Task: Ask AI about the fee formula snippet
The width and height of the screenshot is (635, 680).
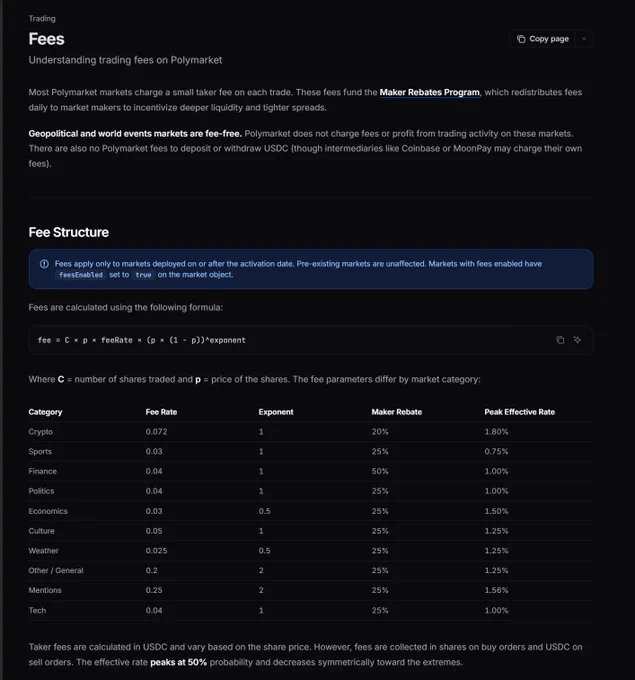Action: point(577,340)
